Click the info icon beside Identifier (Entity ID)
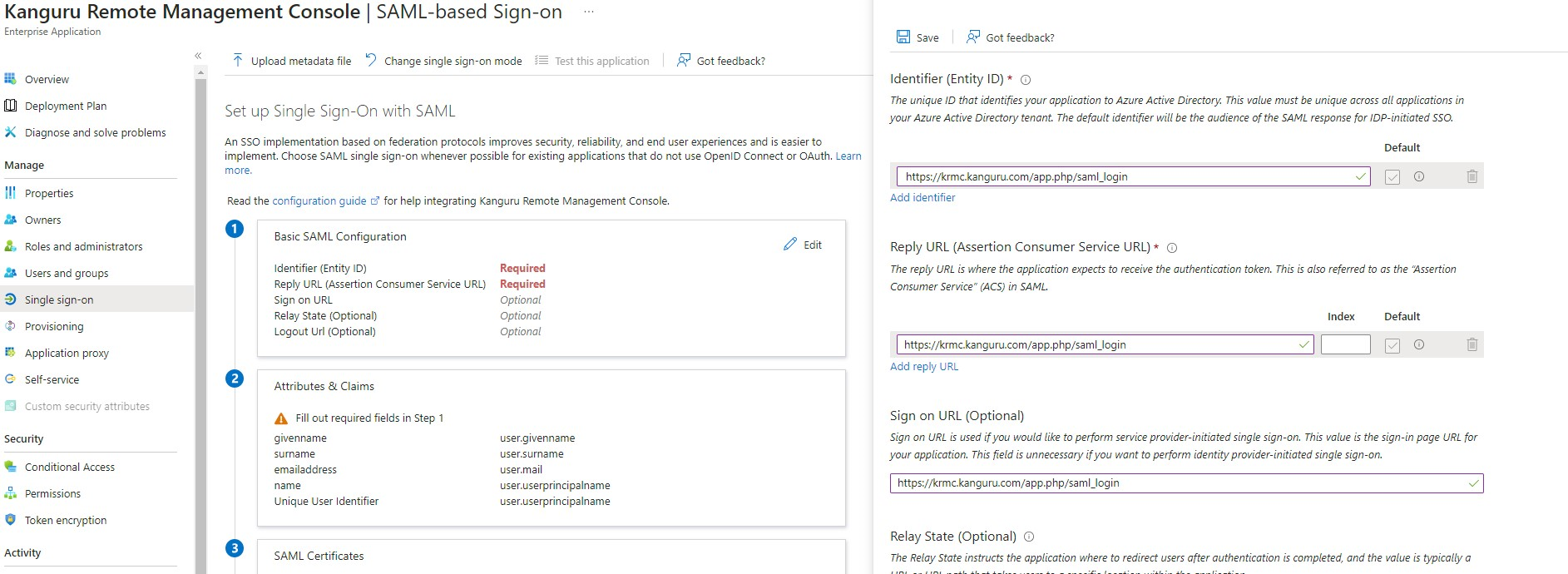 tap(1026, 80)
